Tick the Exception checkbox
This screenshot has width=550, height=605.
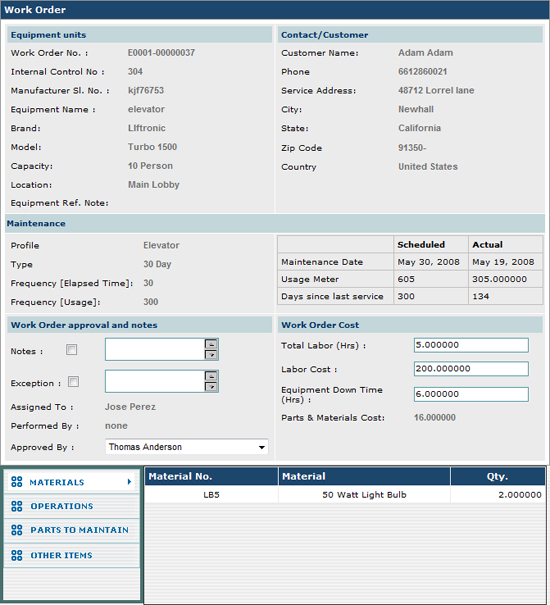[73, 382]
